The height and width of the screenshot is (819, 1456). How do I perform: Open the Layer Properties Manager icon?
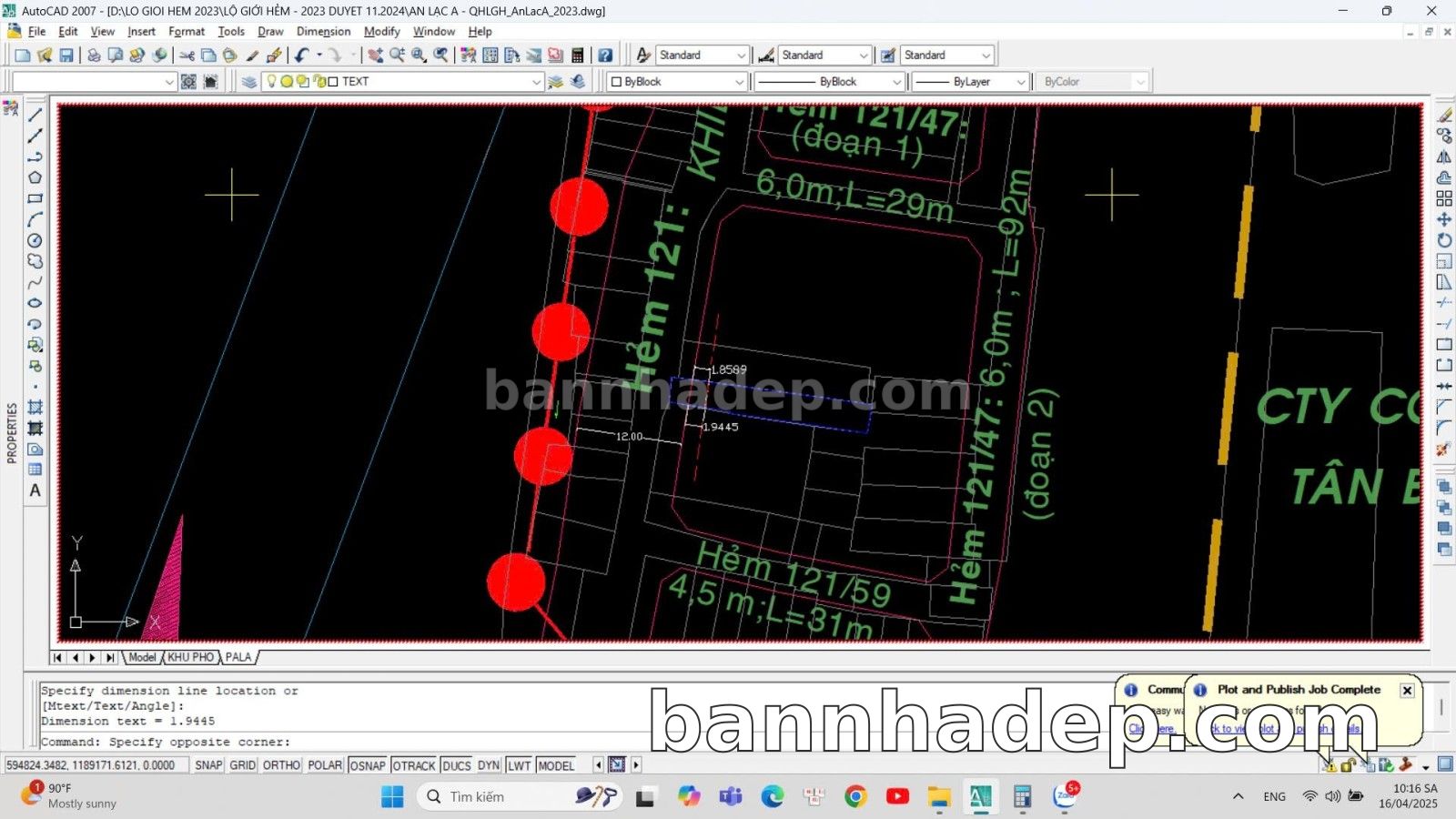click(x=249, y=82)
